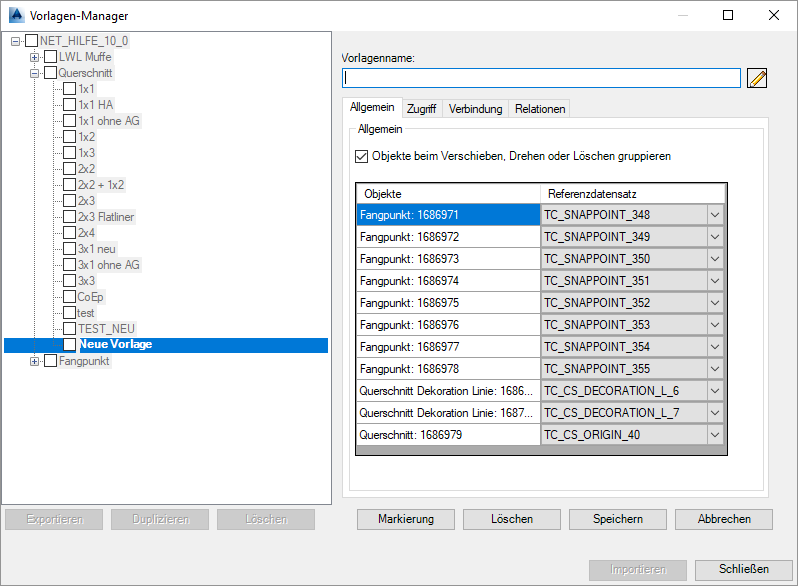Check the NET_HILFE_10_0 root checkbox

(31, 41)
